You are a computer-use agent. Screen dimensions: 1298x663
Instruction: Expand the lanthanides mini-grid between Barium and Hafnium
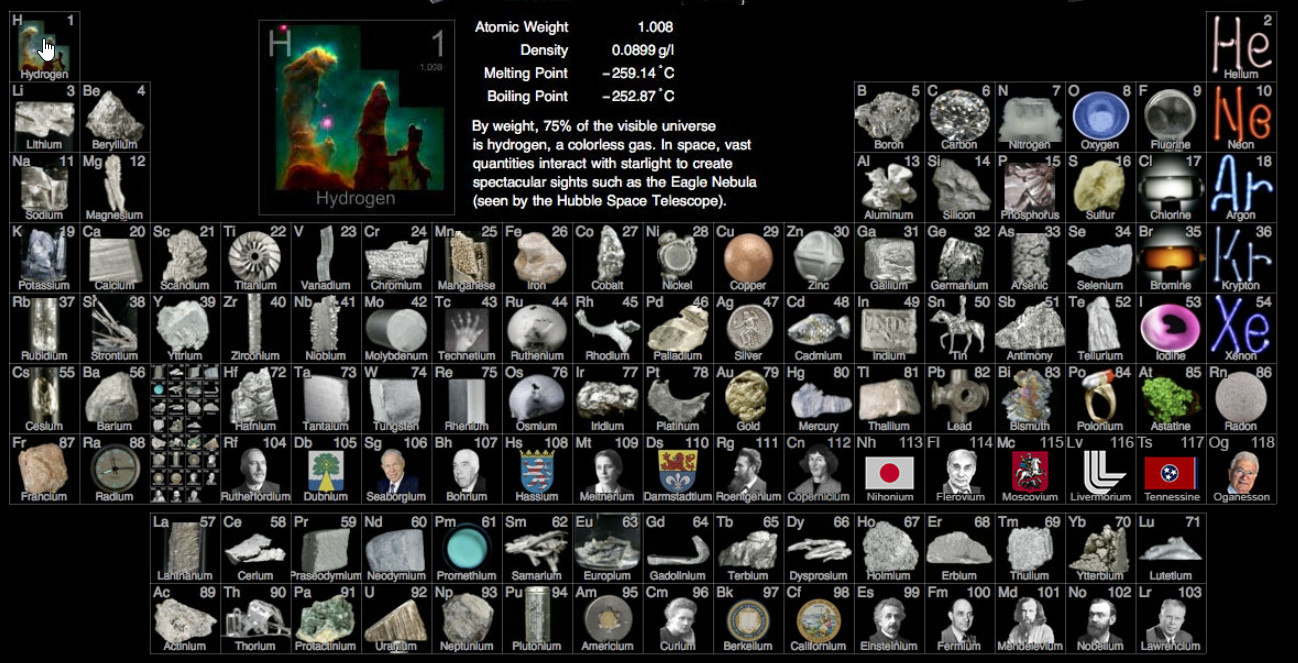pyautogui.click(x=184, y=398)
